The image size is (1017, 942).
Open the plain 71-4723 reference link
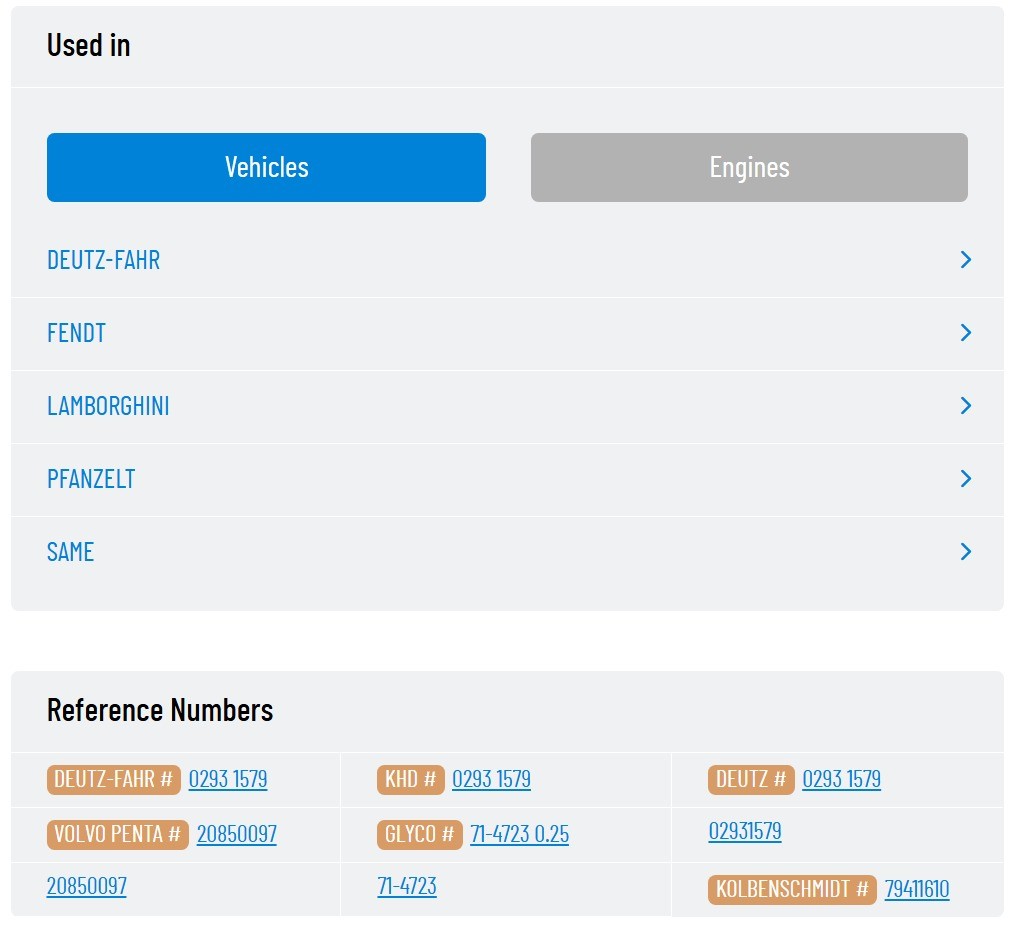(407, 886)
